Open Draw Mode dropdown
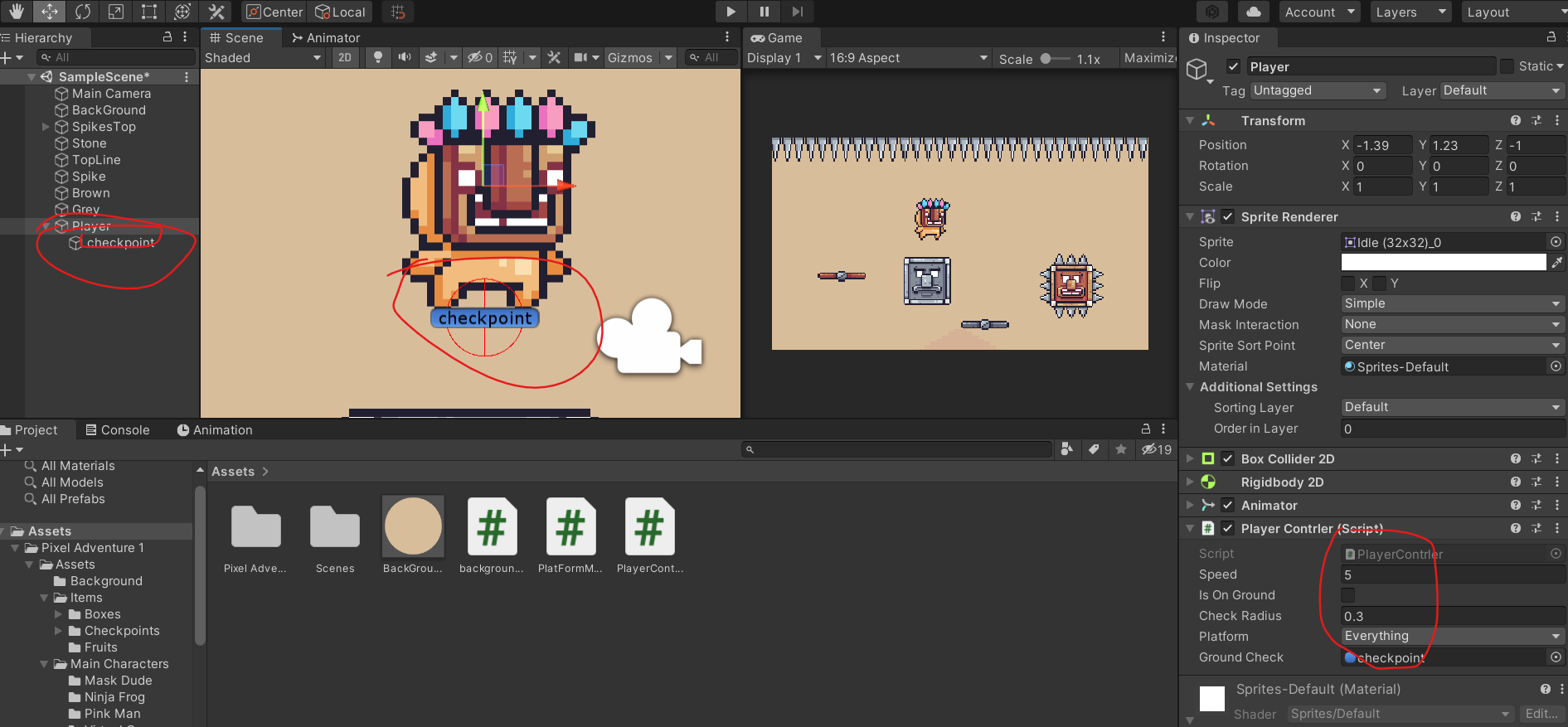This screenshot has width=1568, height=727. click(1453, 304)
